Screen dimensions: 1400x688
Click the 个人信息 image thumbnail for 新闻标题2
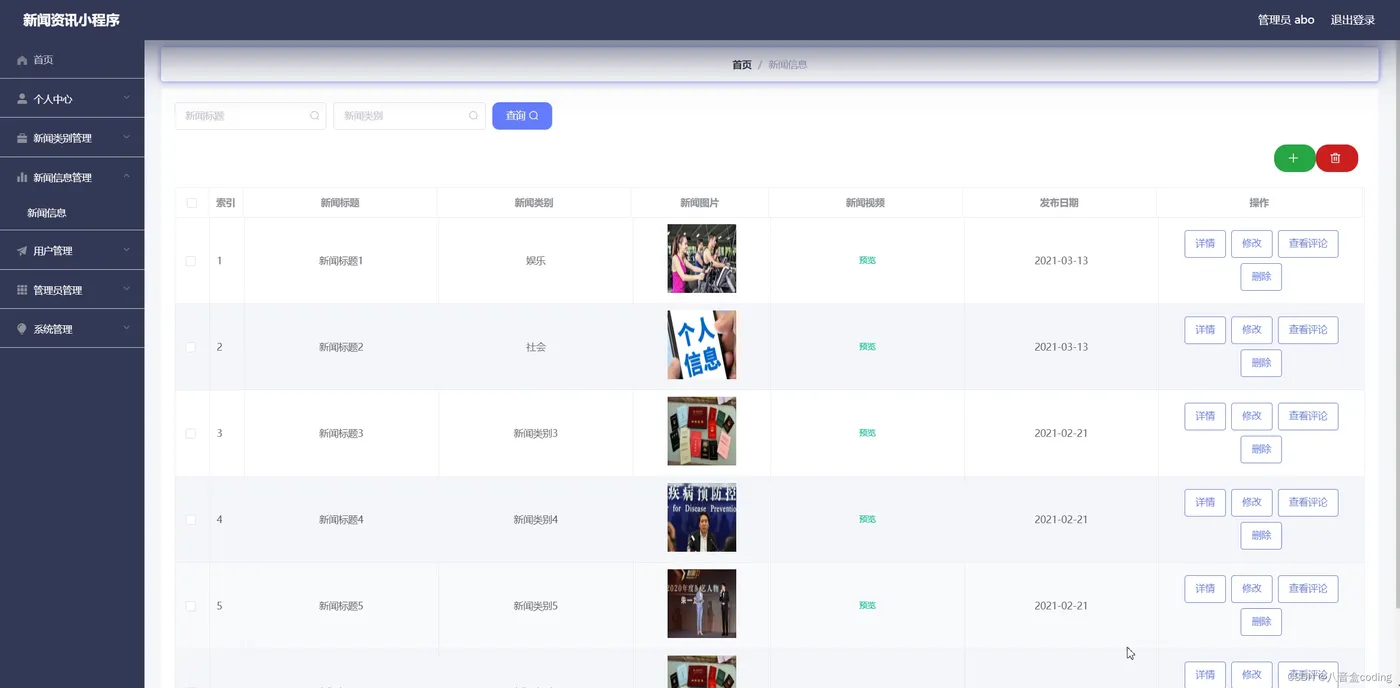tap(702, 345)
